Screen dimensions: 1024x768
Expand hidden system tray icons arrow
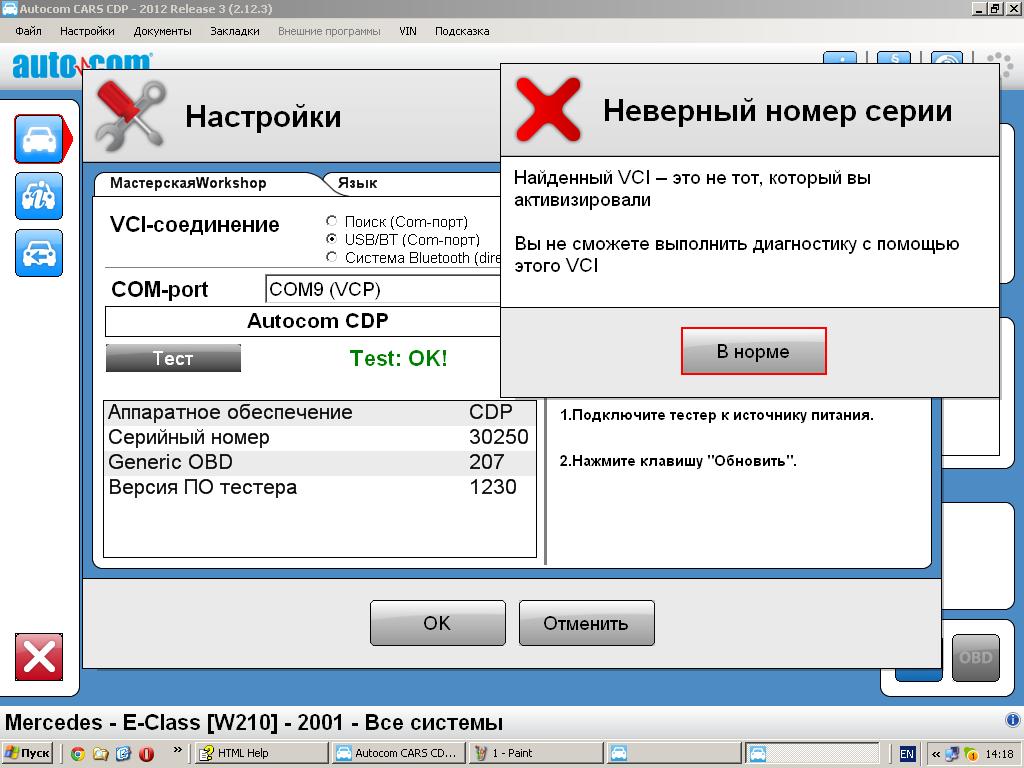935,754
